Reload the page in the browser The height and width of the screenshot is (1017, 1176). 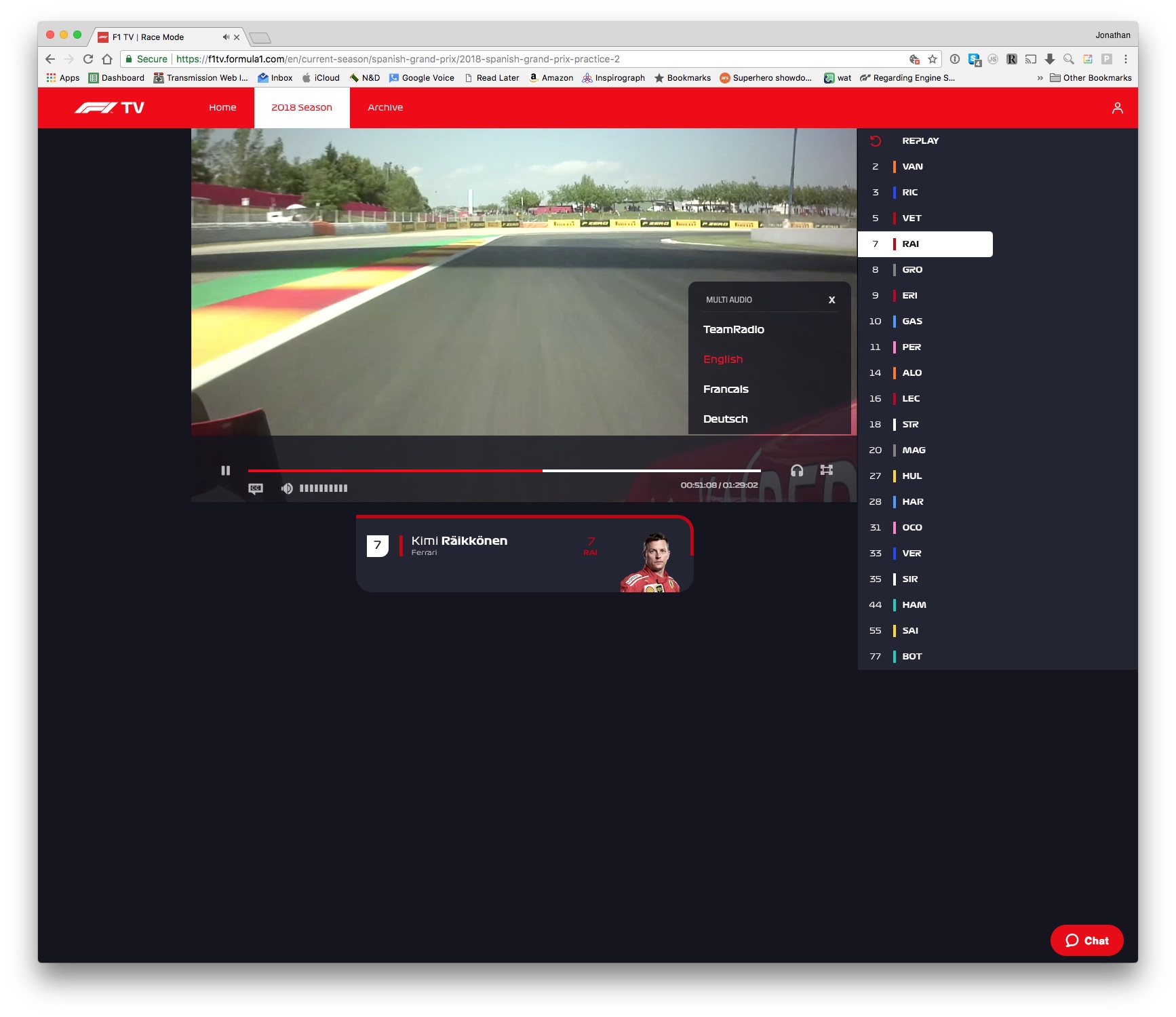click(x=88, y=59)
